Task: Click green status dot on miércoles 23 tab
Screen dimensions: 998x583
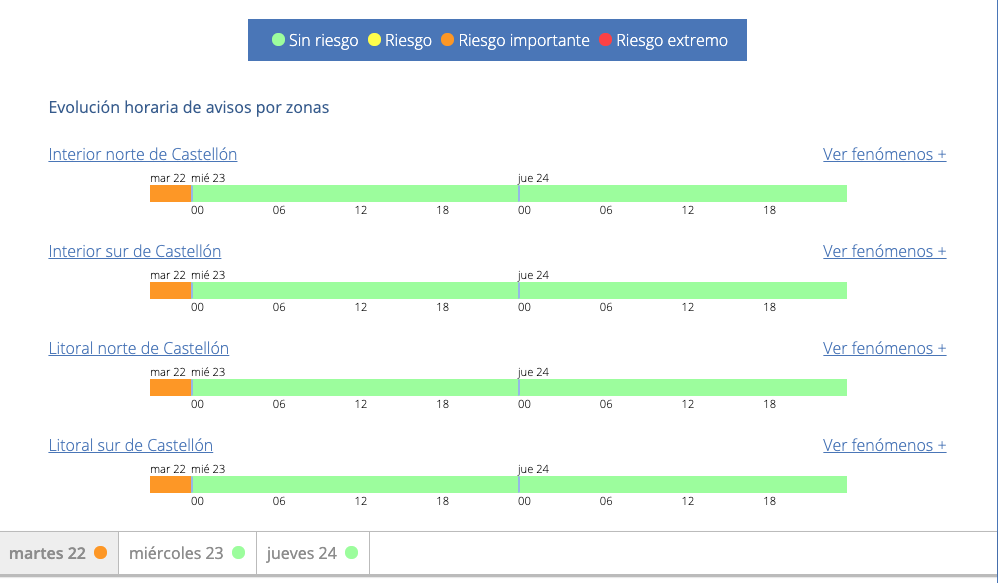Action: [238, 553]
